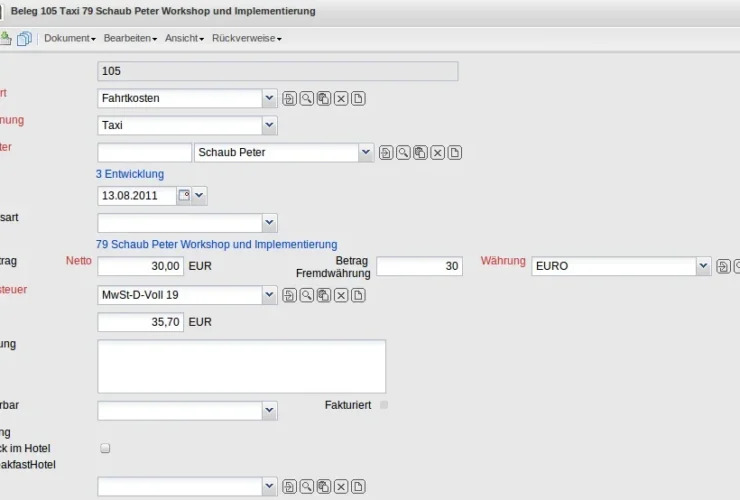The height and width of the screenshot is (500, 740).
Task: Click the copy icon beside Schaub Peter
Action: 420,153
